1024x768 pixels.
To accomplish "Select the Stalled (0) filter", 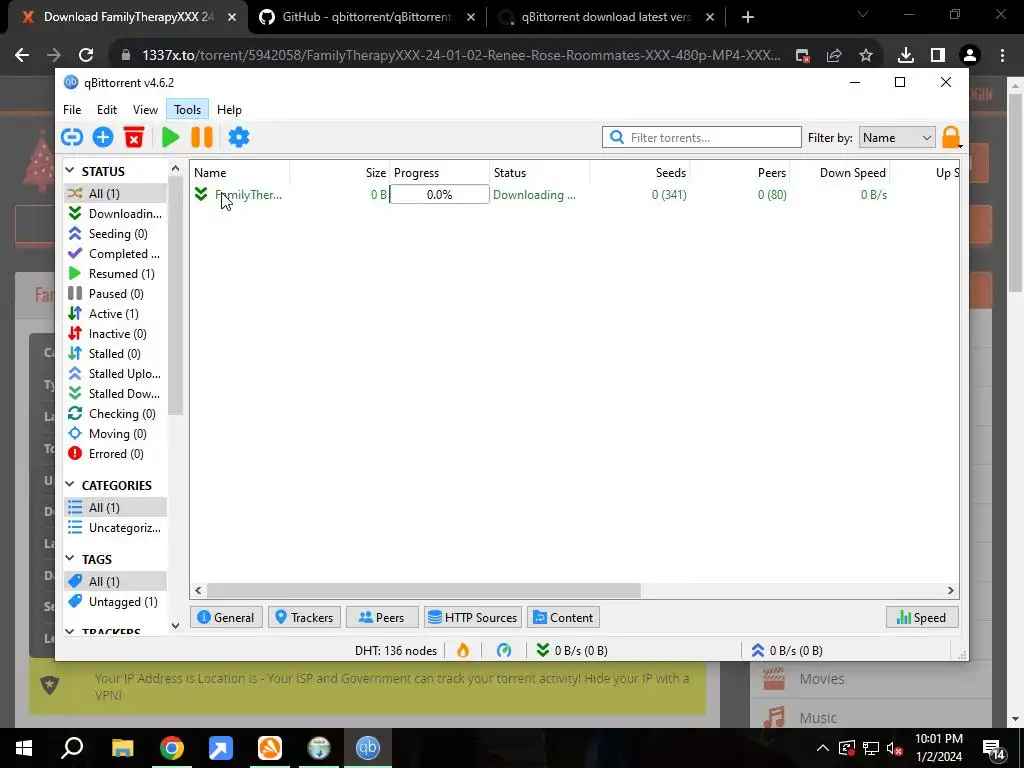I will (116, 354).
